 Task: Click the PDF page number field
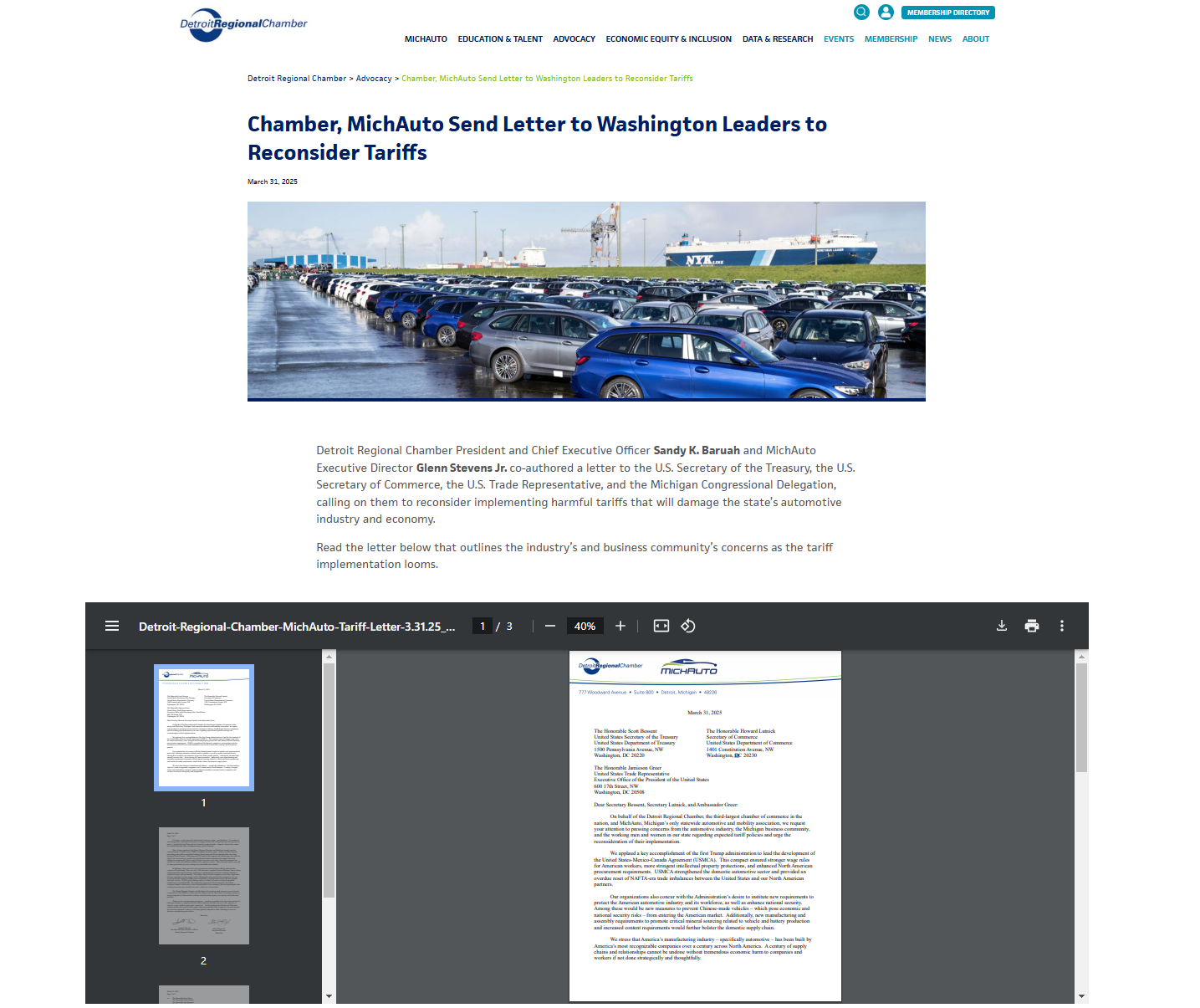click(x=483, y=626)
